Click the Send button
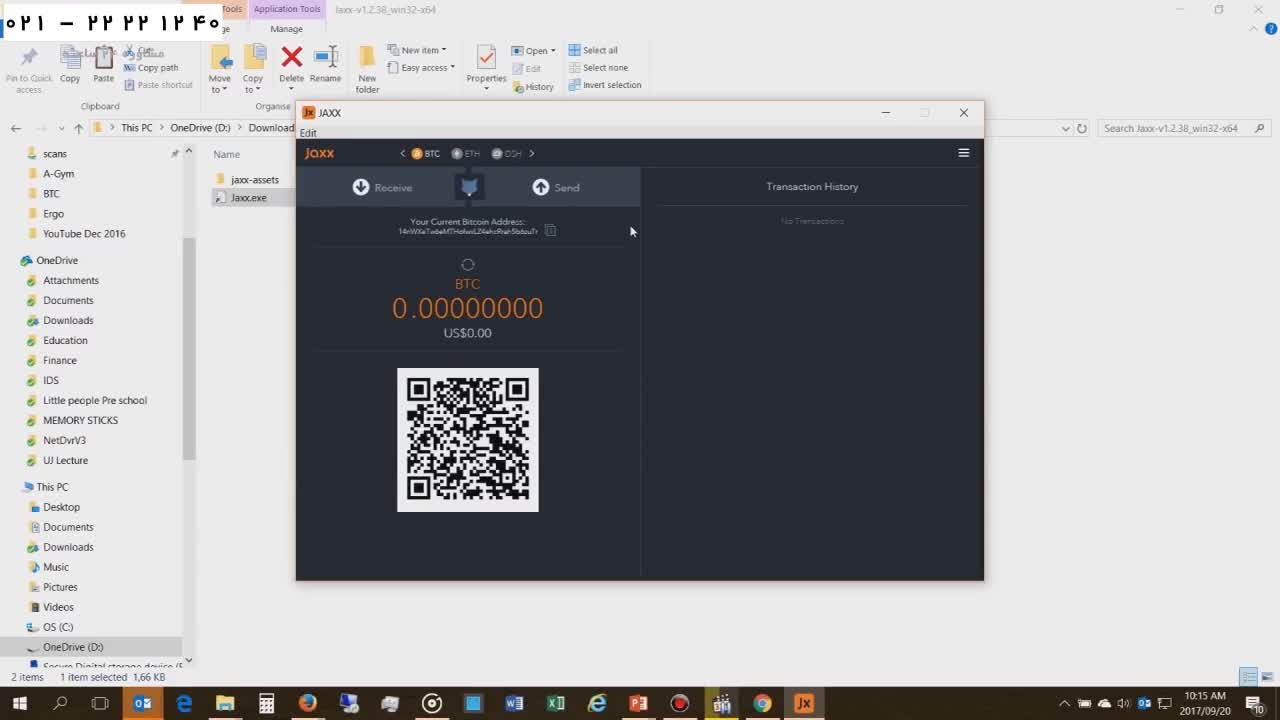 pyautogui.click(x=556, y=187)
